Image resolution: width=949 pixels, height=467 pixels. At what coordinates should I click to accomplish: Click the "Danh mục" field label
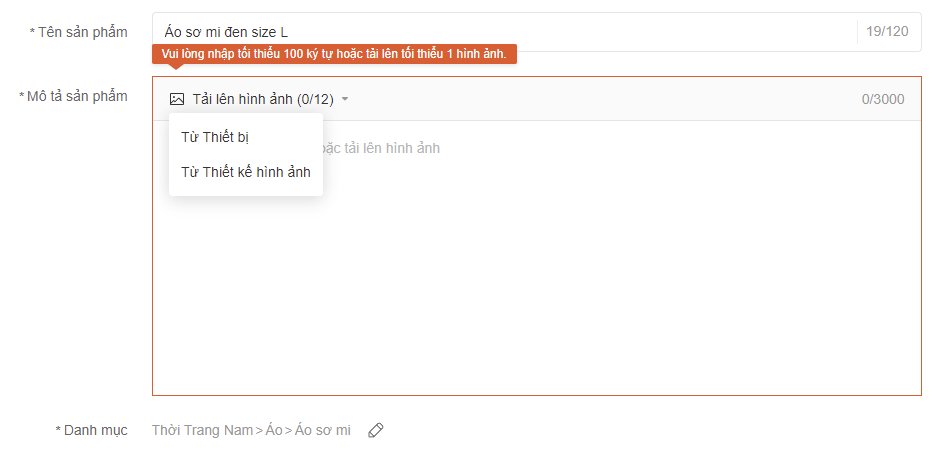[x=95, y=430]
